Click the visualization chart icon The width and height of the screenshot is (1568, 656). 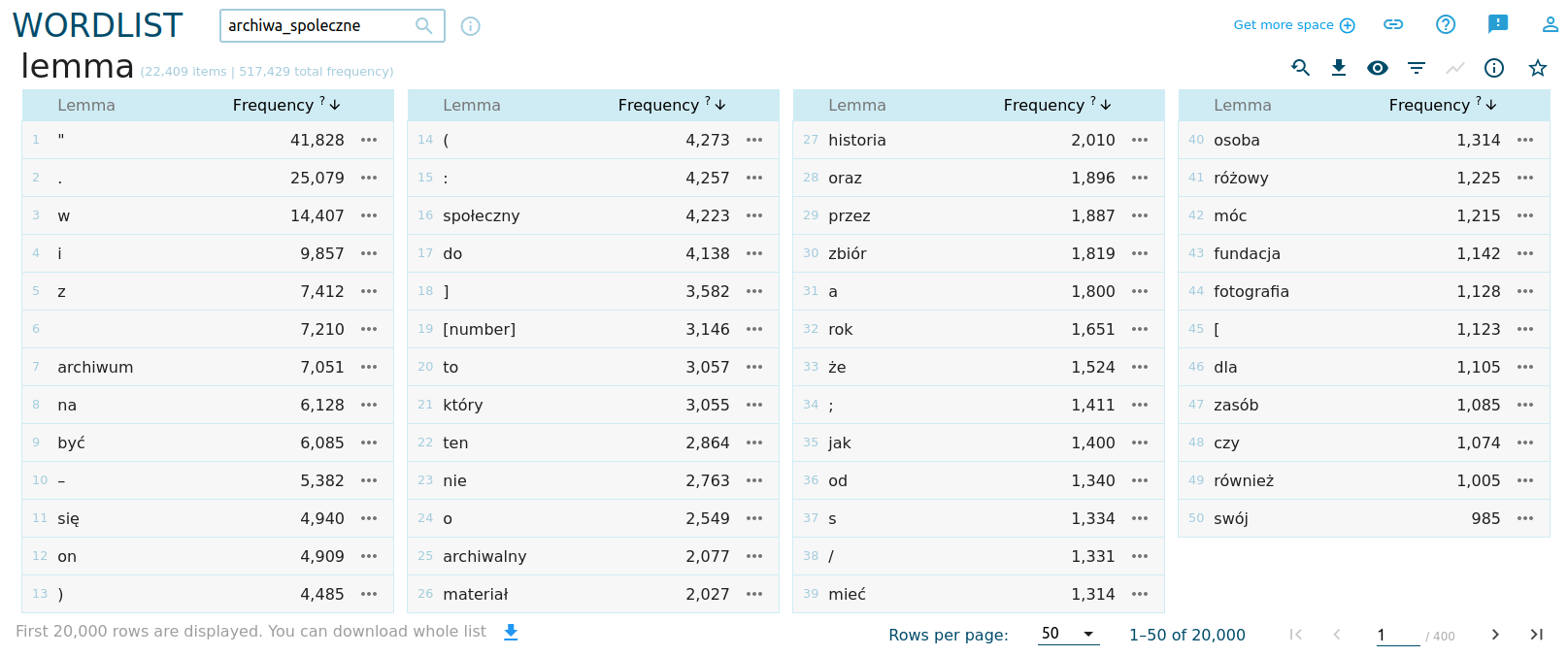[1454, 68]
